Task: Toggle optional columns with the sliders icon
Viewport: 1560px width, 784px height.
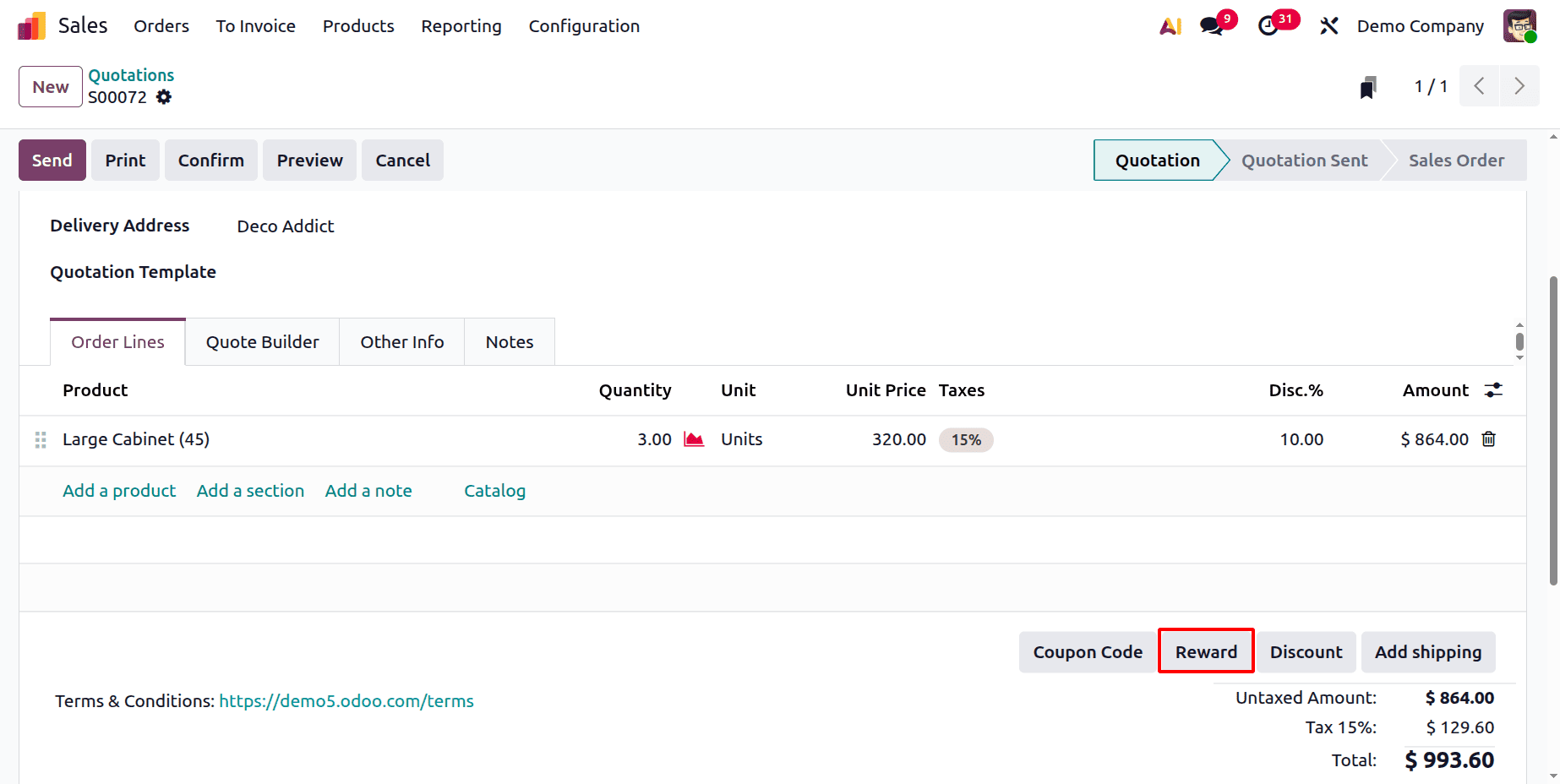Action: point(1493,389)
